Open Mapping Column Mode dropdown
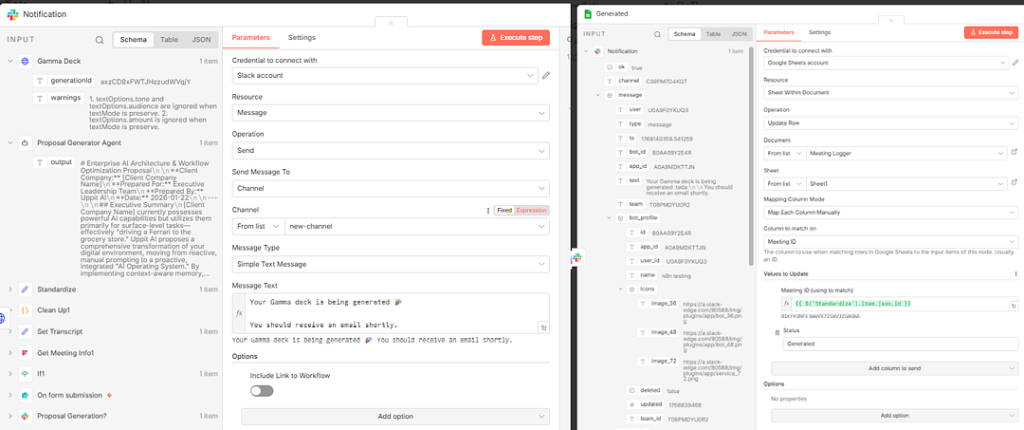 tap(890, 212)
